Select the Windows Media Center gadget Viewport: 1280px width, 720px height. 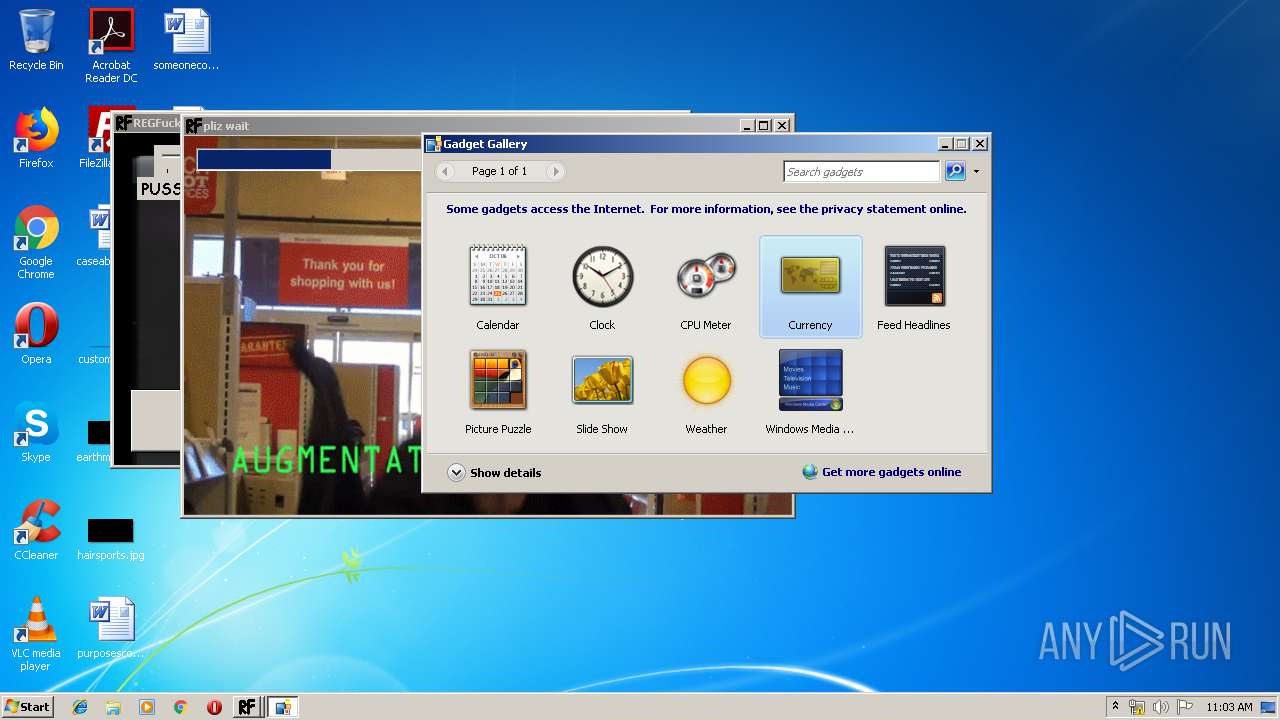pos(810,391)
